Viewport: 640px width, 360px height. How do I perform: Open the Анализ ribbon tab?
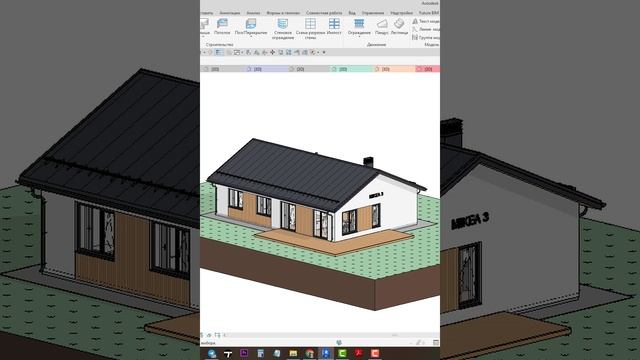pos(253,13)
